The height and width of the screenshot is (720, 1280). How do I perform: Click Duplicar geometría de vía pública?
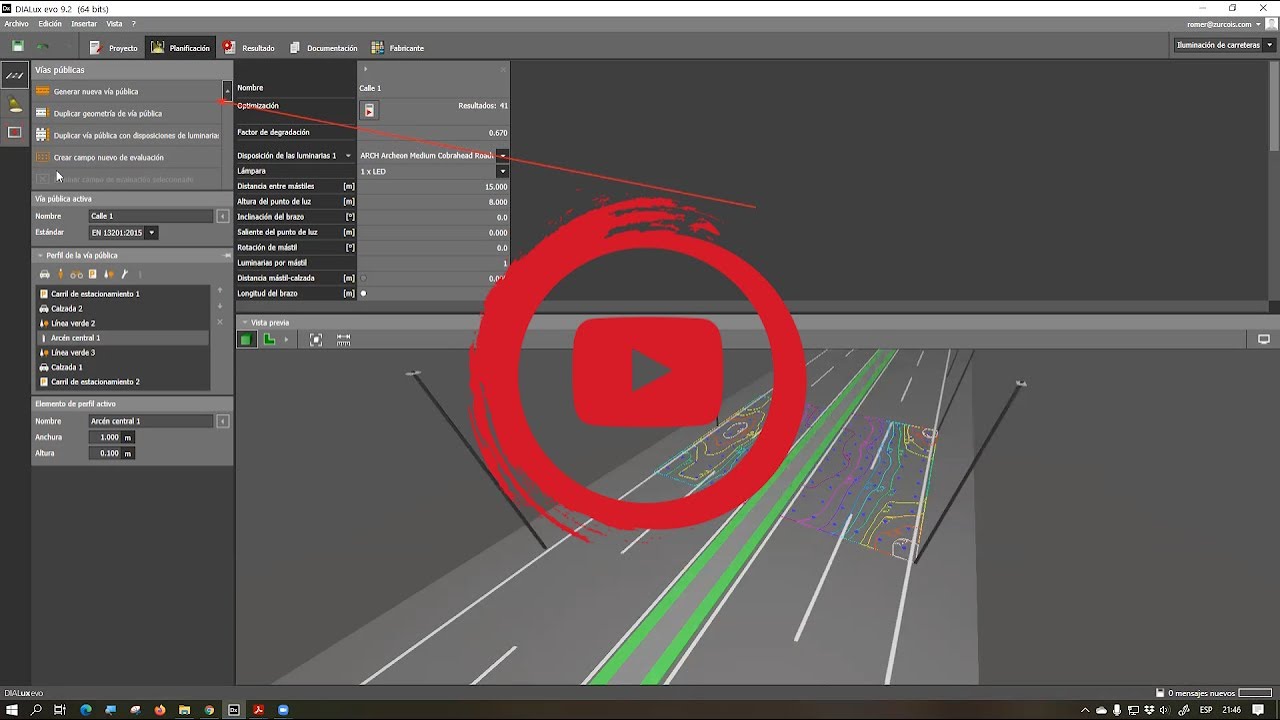(x=127, y=114)
